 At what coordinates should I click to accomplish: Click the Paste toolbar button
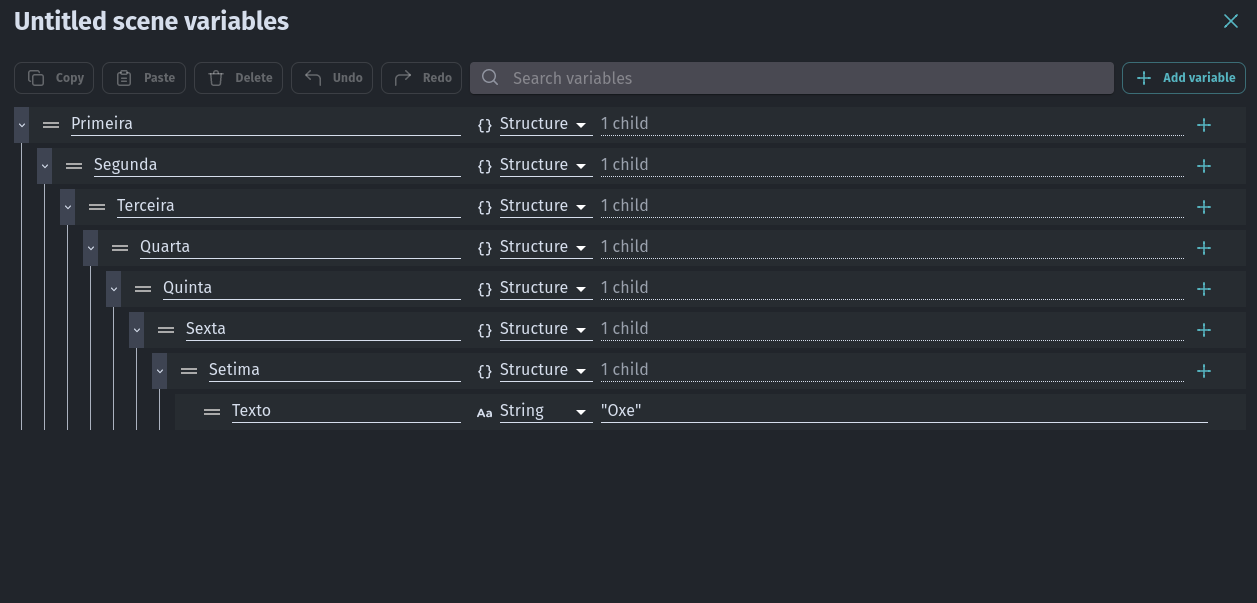click(144, 78)
